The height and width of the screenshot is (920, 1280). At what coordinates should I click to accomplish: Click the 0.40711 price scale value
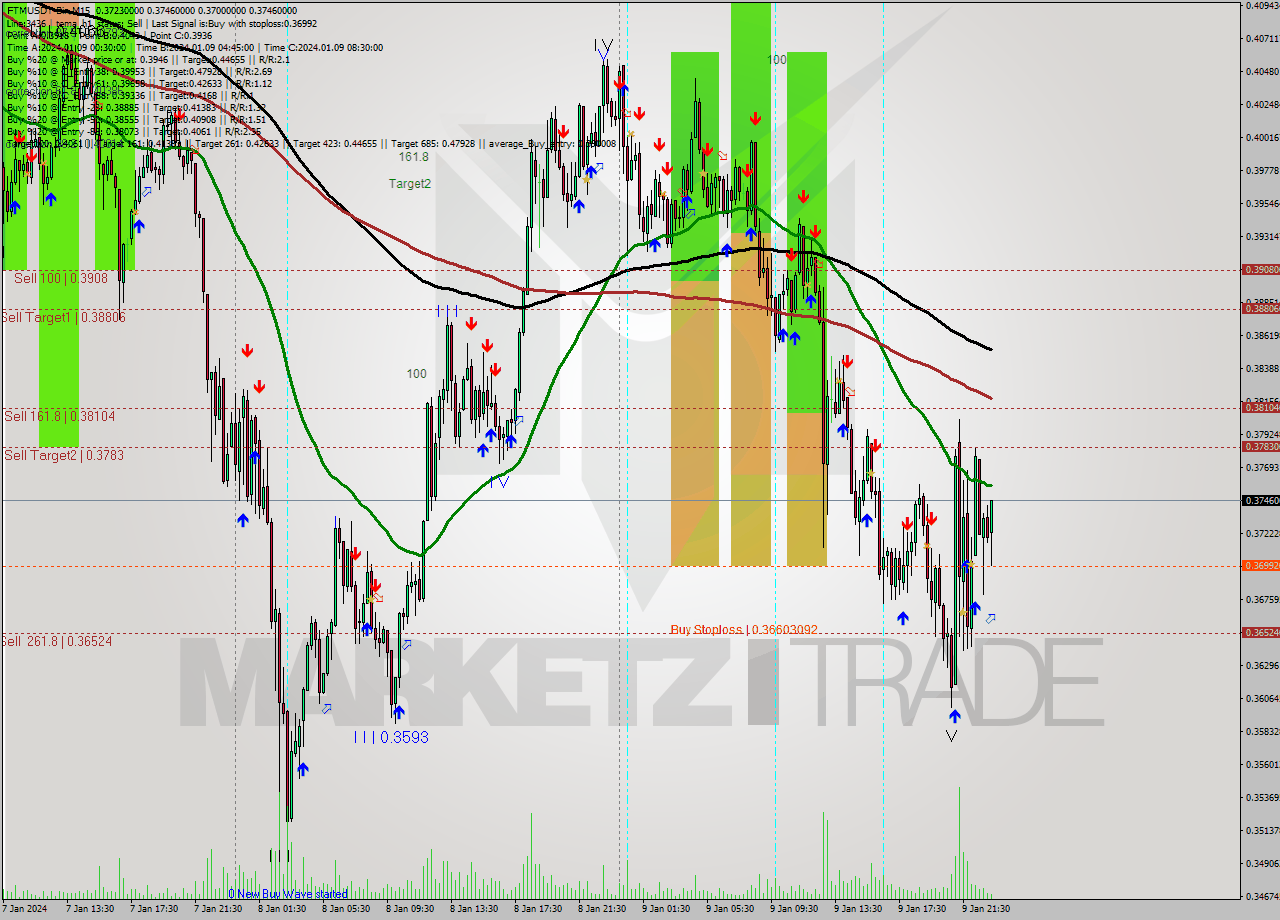[1262, 39]
